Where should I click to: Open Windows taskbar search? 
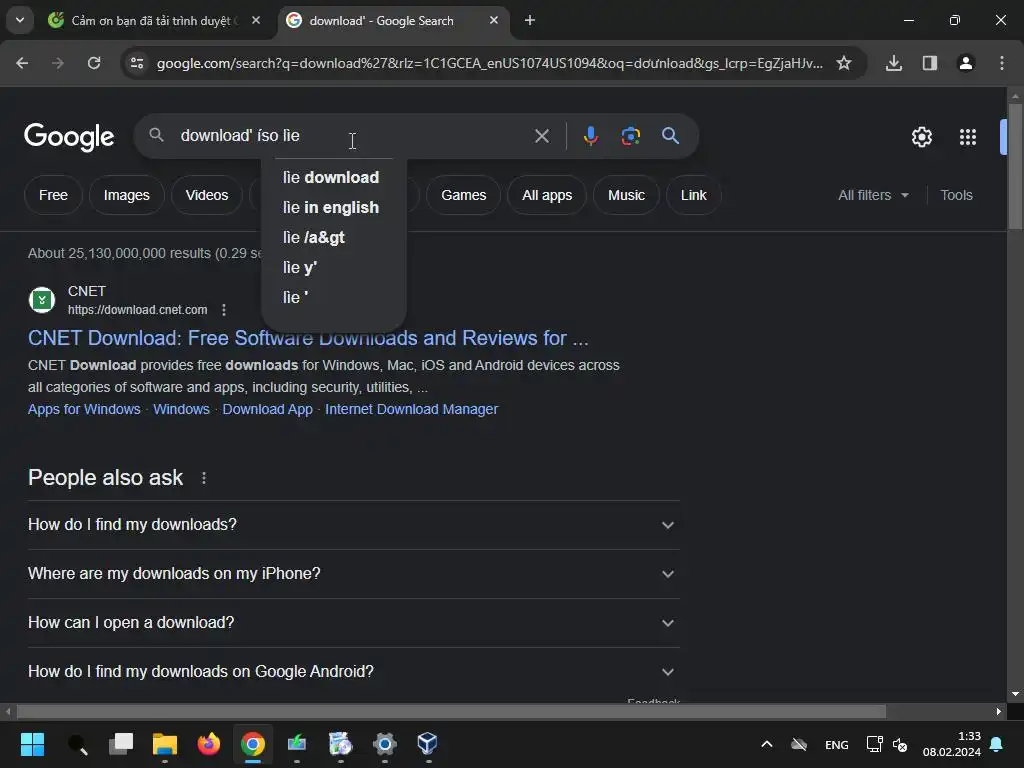click(x=77, y=744)
